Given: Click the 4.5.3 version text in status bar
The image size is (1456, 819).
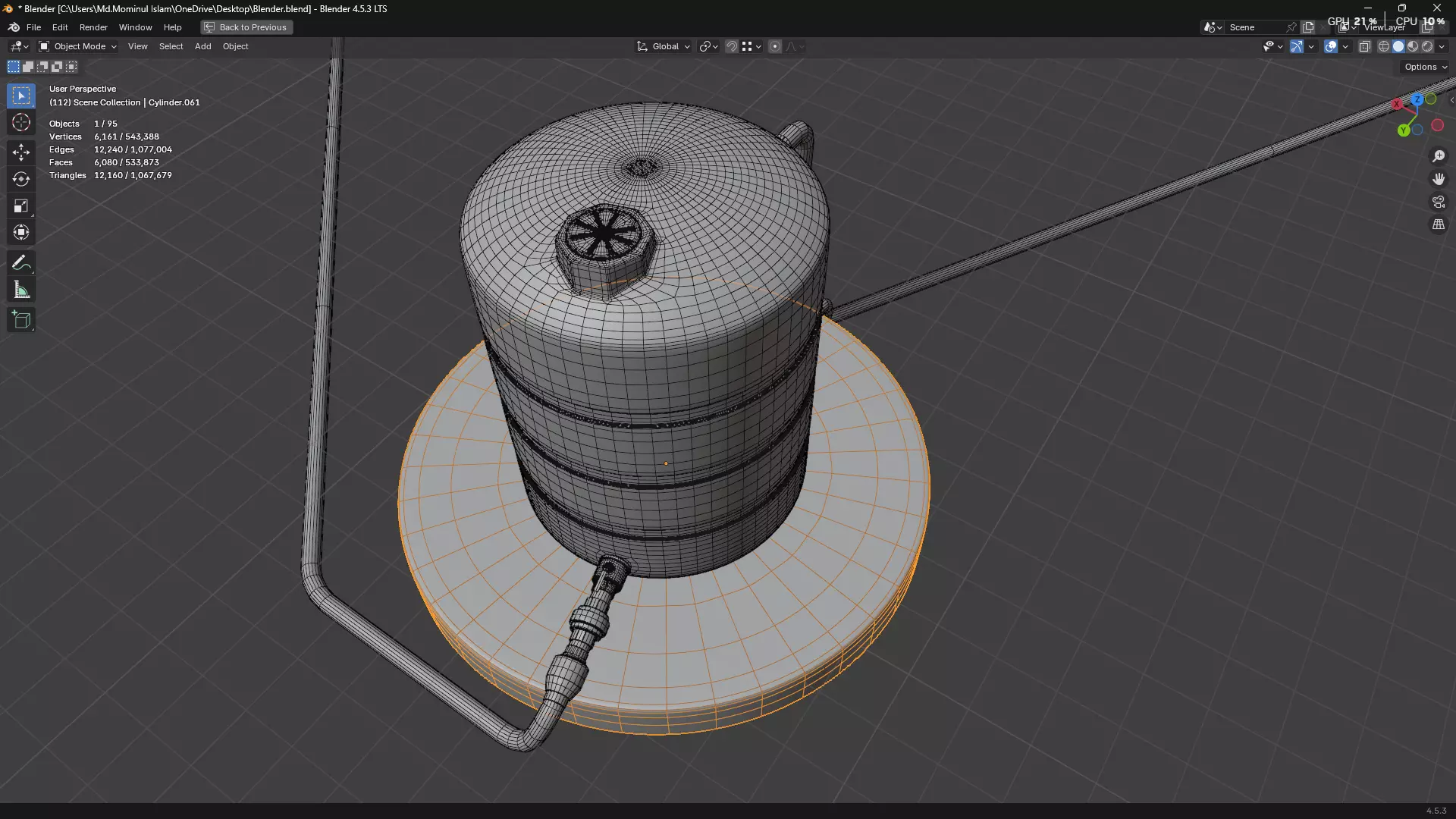Looking at the screenshot, I should (x=1436, y=811).
